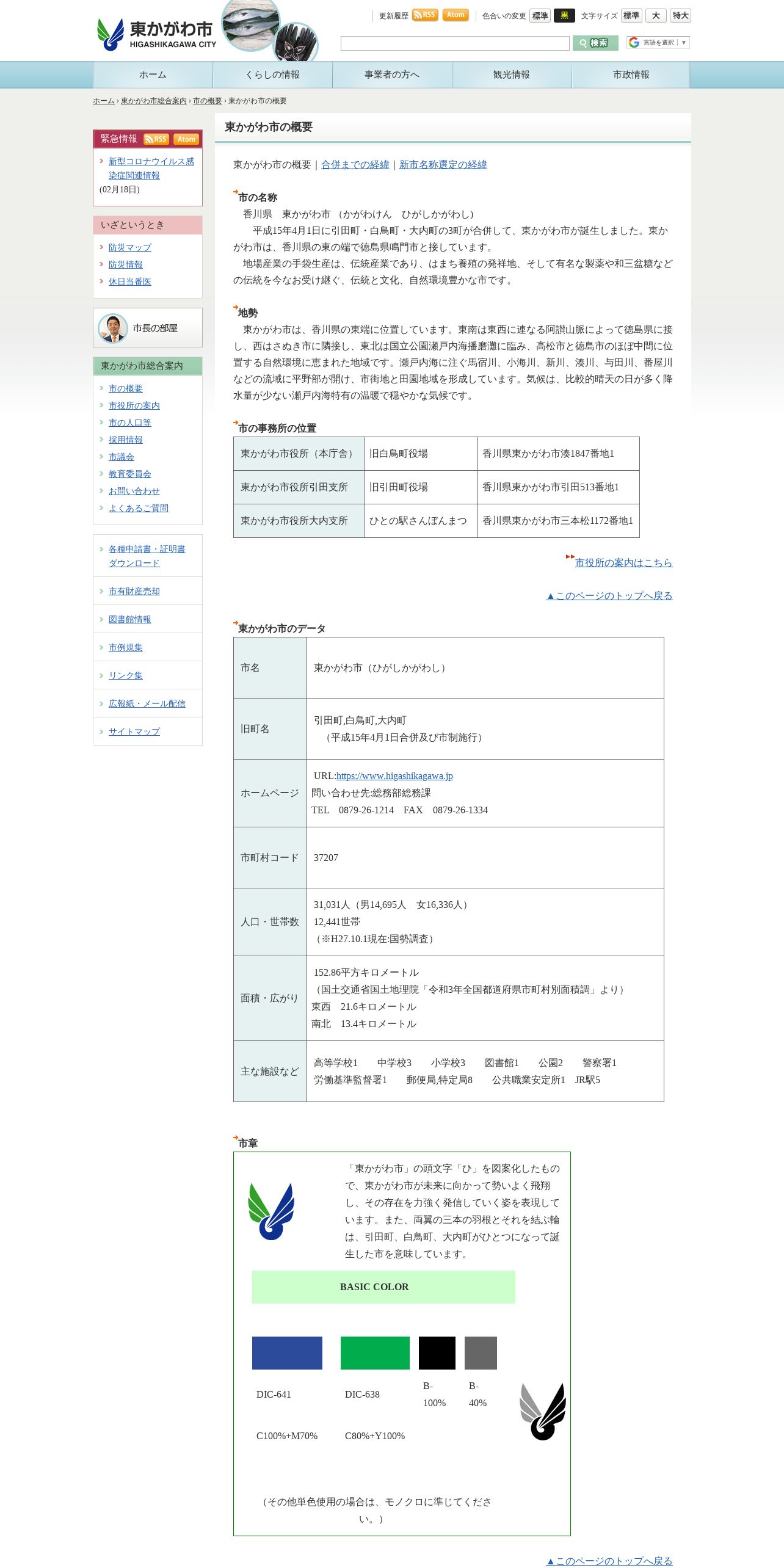Open the 市有財産売却 link

134,591
